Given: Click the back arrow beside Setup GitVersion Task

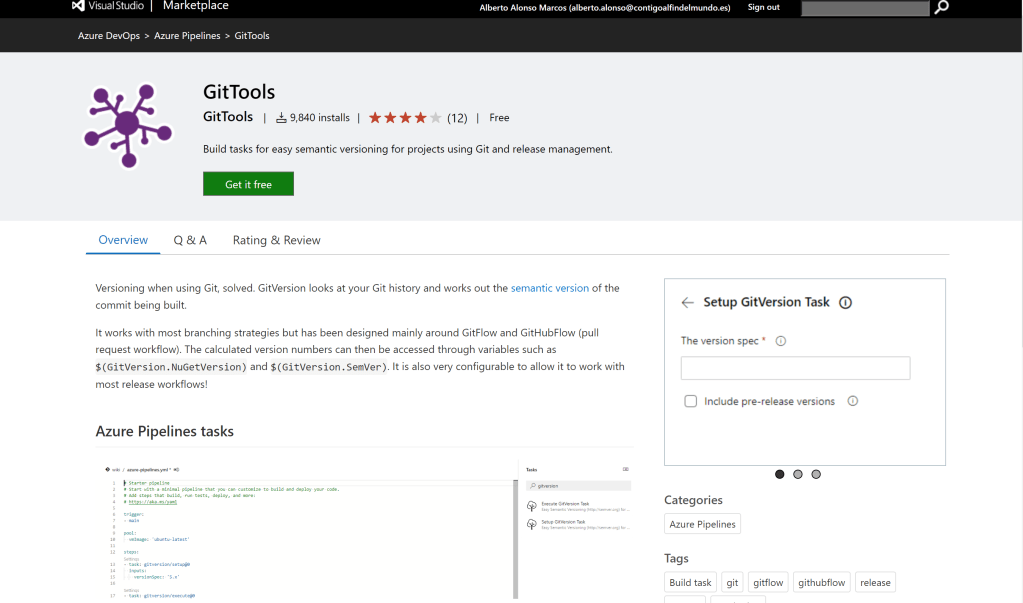Looking at the screenshot, I should 687,302.
